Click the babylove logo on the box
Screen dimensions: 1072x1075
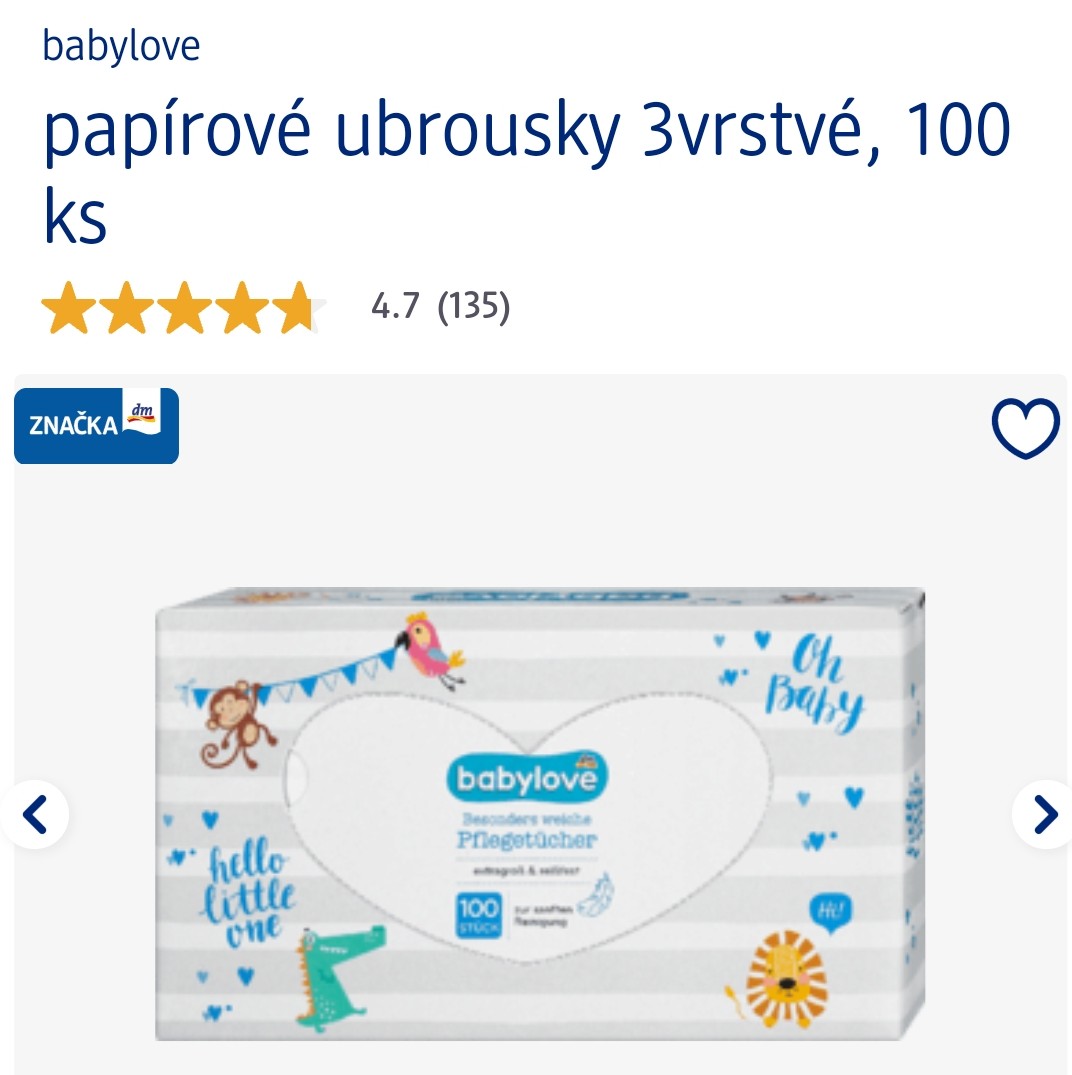(526, 778)
